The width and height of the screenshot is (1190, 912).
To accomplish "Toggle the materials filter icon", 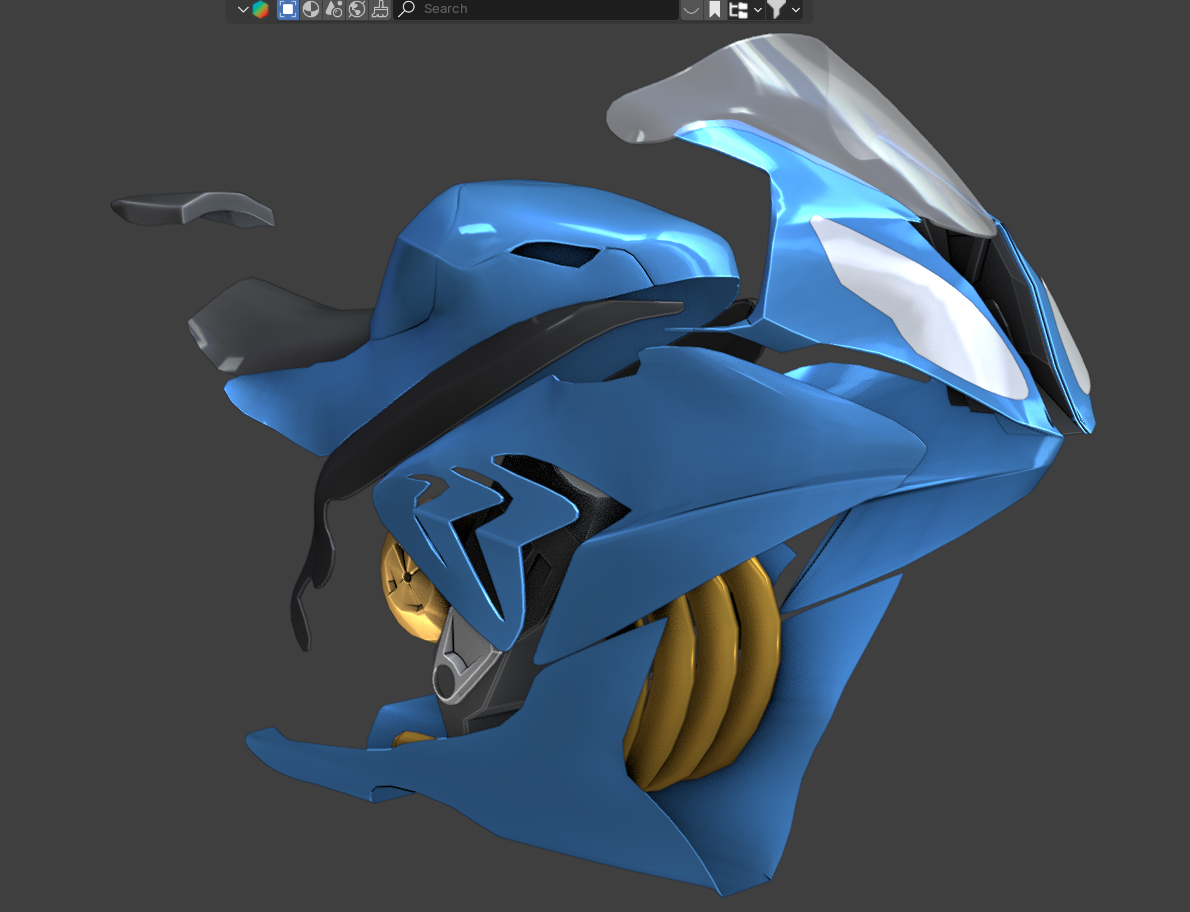I will click(311, 9).
